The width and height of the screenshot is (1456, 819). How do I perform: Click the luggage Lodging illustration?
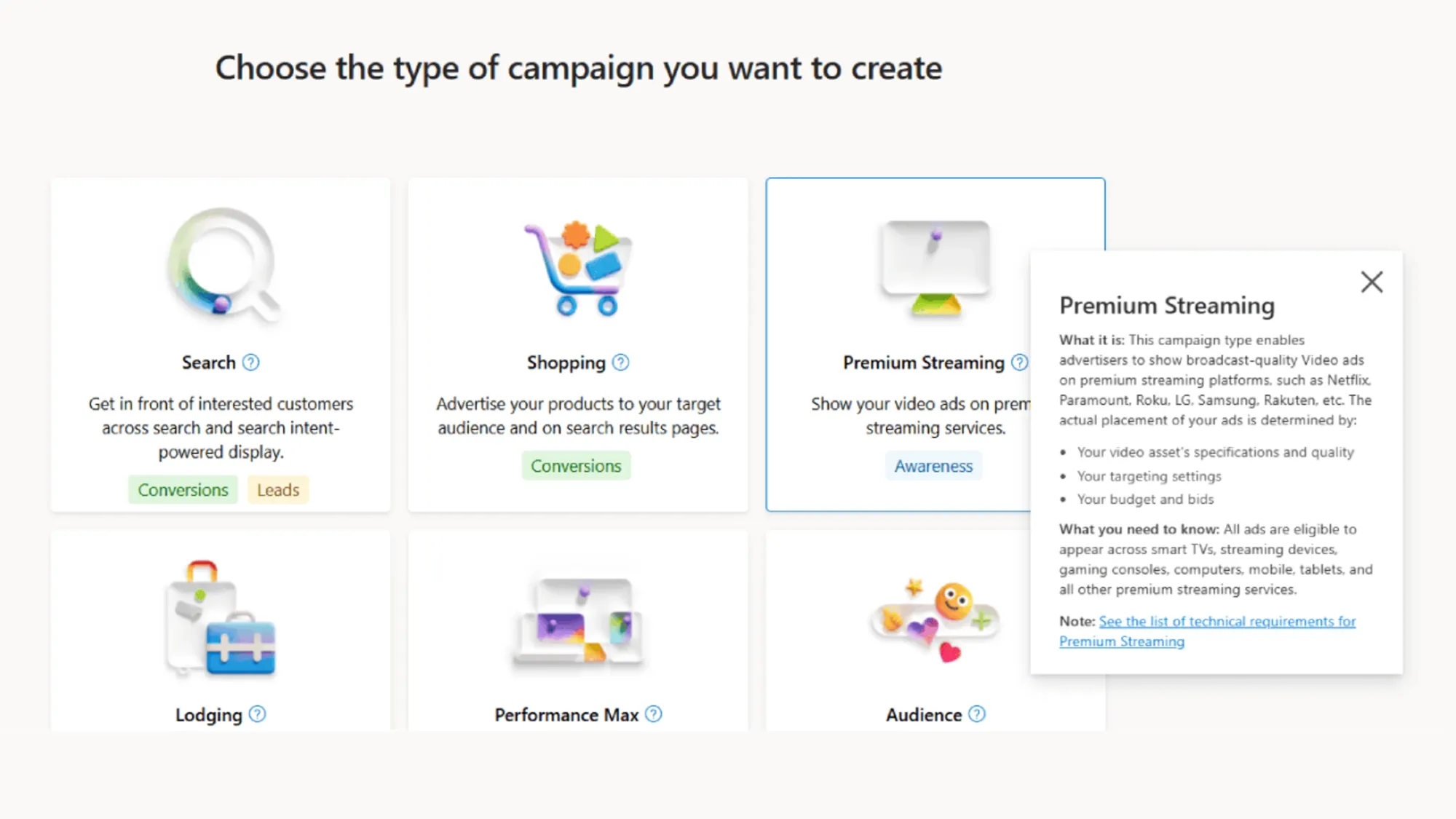221,617
